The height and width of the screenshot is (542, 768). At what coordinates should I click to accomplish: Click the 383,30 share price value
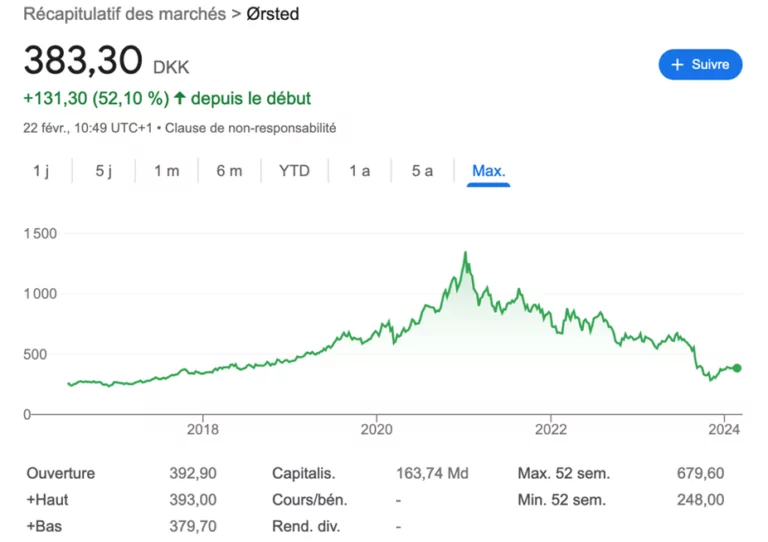83,62
